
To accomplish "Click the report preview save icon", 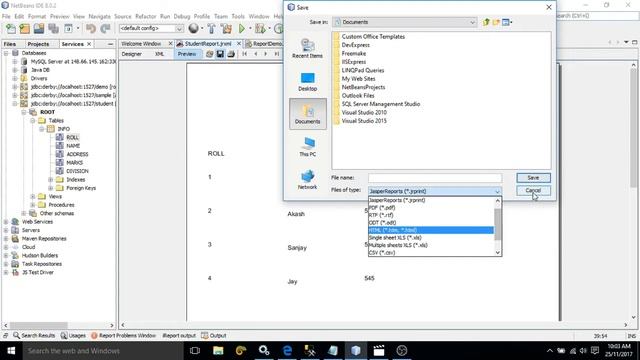I will click(x=220, y=54).
